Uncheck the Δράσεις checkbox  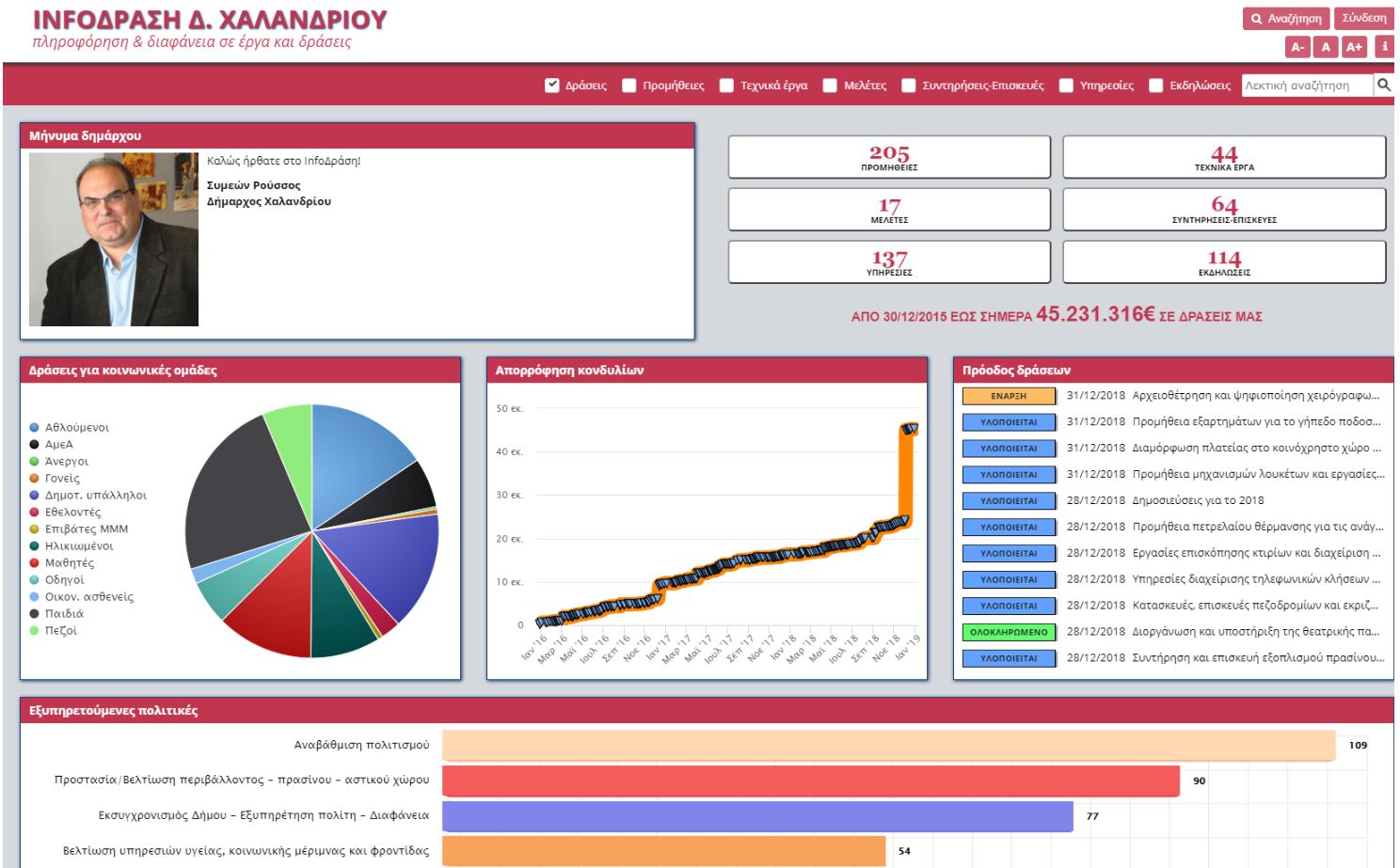[x=552, y=86]
